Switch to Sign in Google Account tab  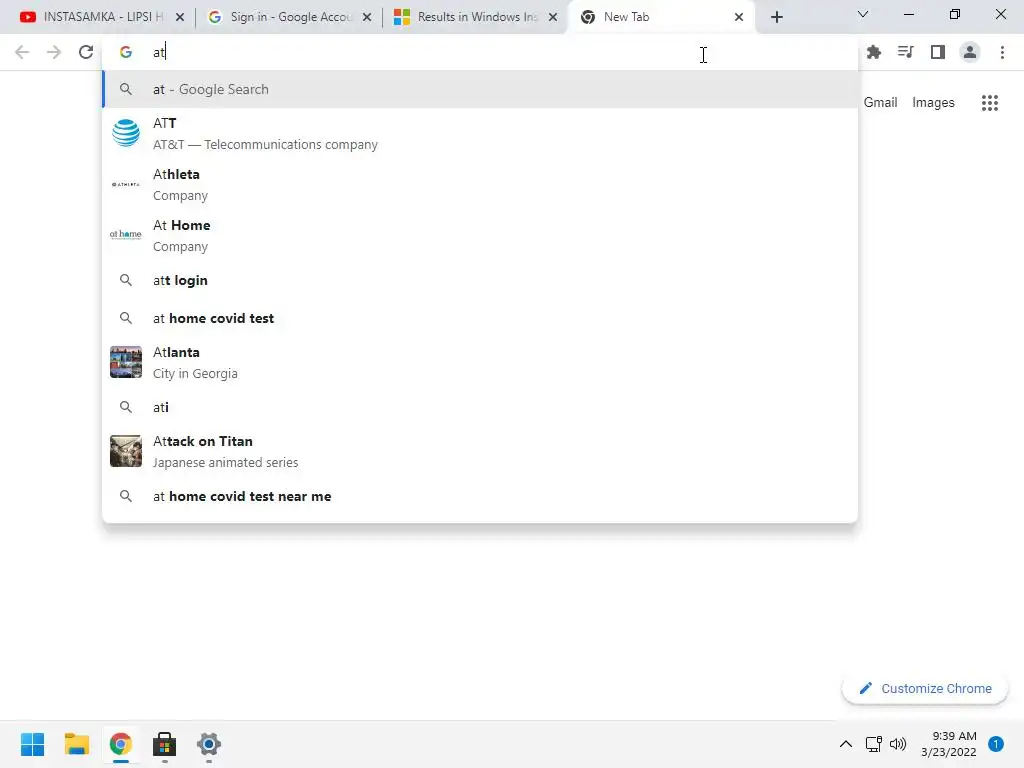tap(290, 17)
